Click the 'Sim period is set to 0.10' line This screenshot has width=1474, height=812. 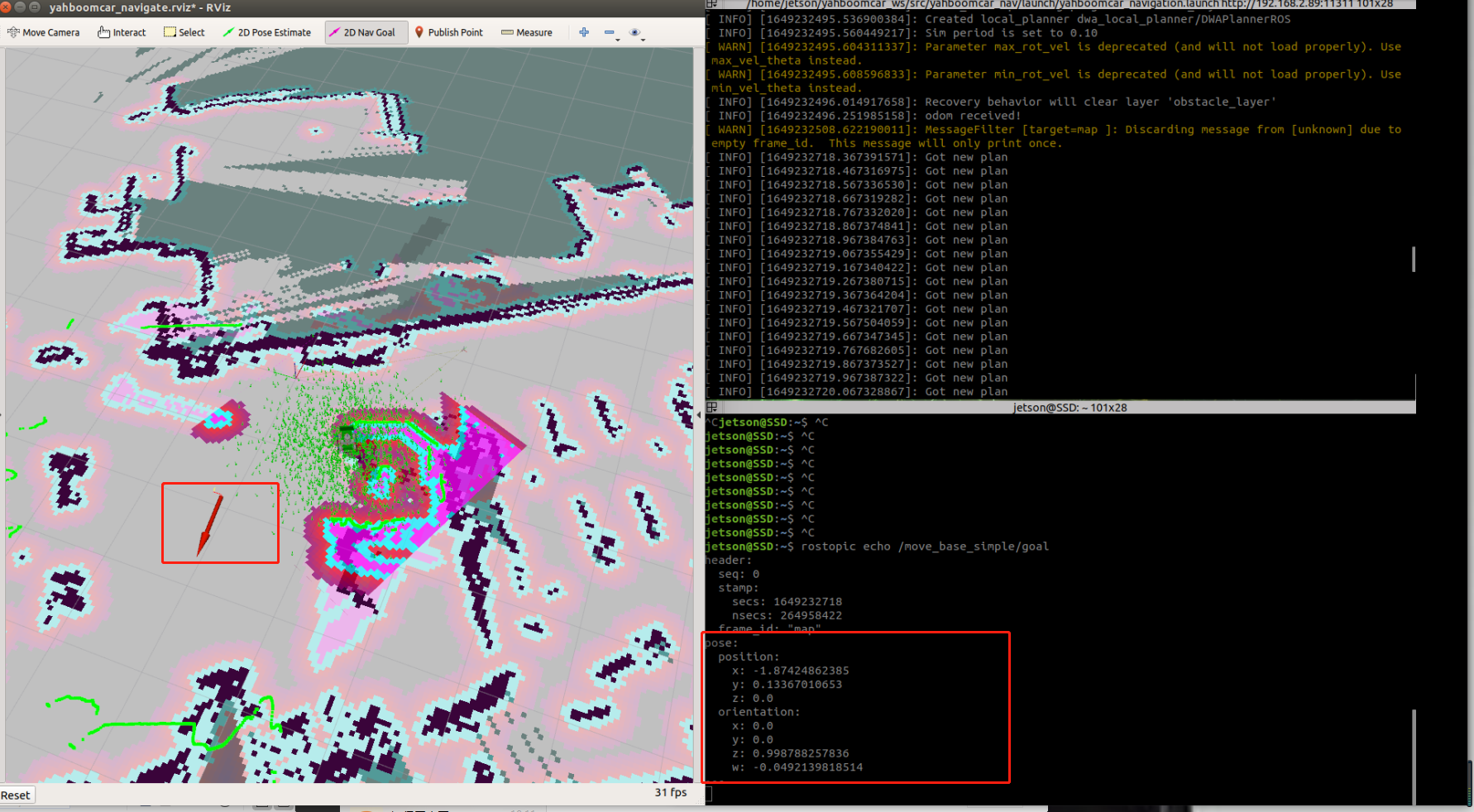click(x=902, y=33)
